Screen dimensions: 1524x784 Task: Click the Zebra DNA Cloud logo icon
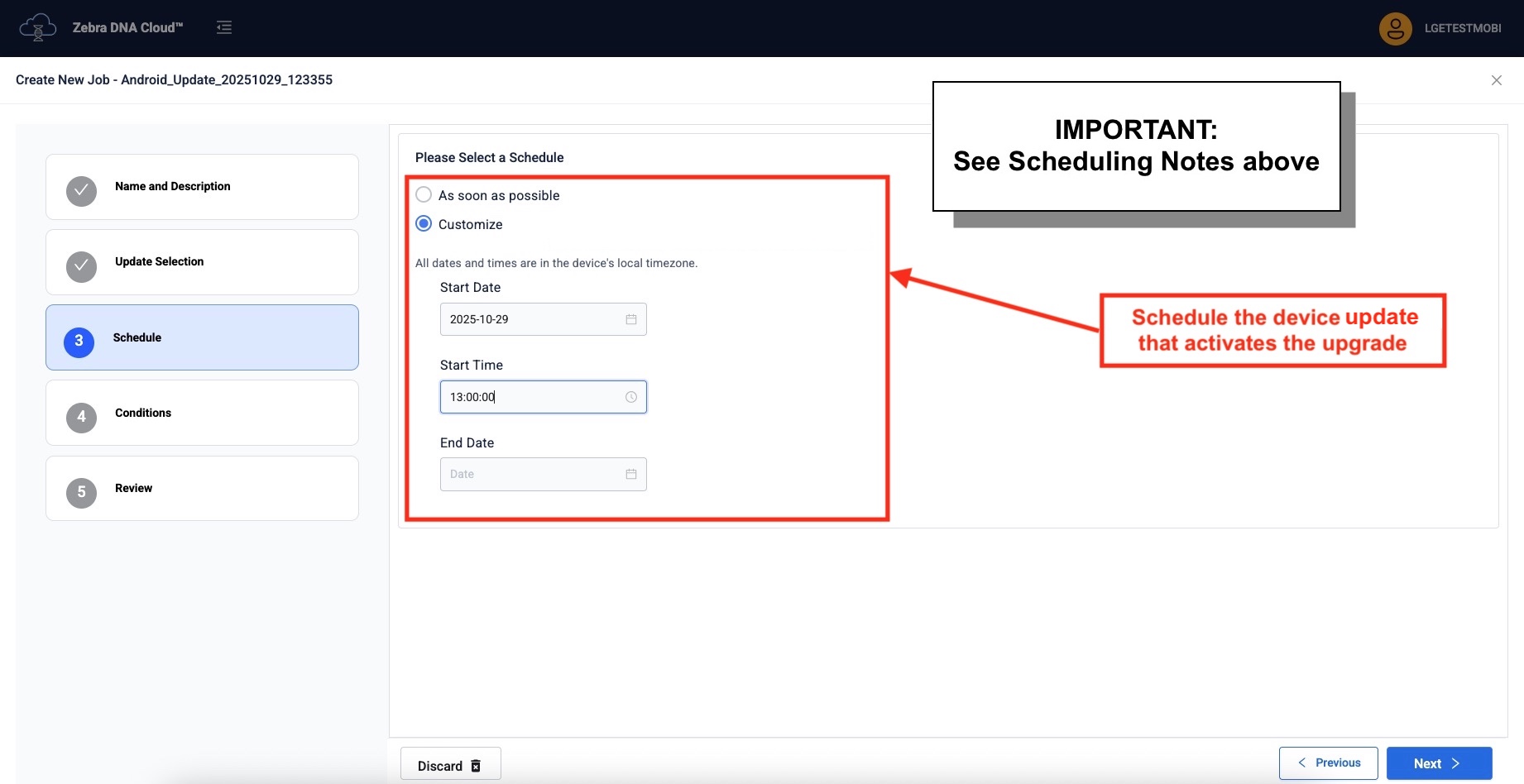[x=37, y=27]
